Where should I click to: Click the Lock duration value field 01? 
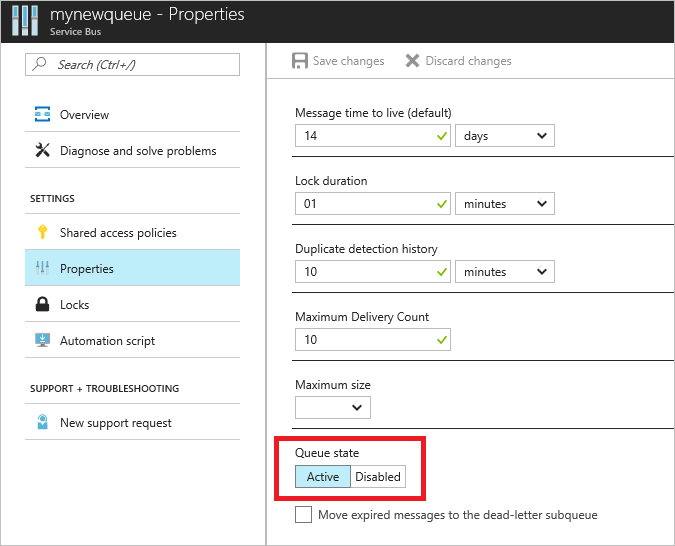point(373,204)
